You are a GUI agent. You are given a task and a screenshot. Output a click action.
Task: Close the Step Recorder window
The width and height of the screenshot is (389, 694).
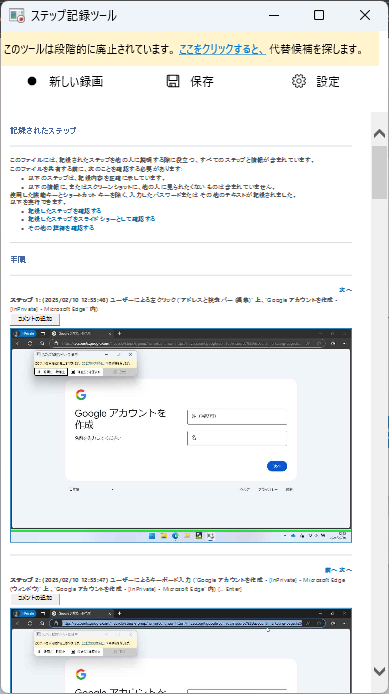click(x=365, y=15)
